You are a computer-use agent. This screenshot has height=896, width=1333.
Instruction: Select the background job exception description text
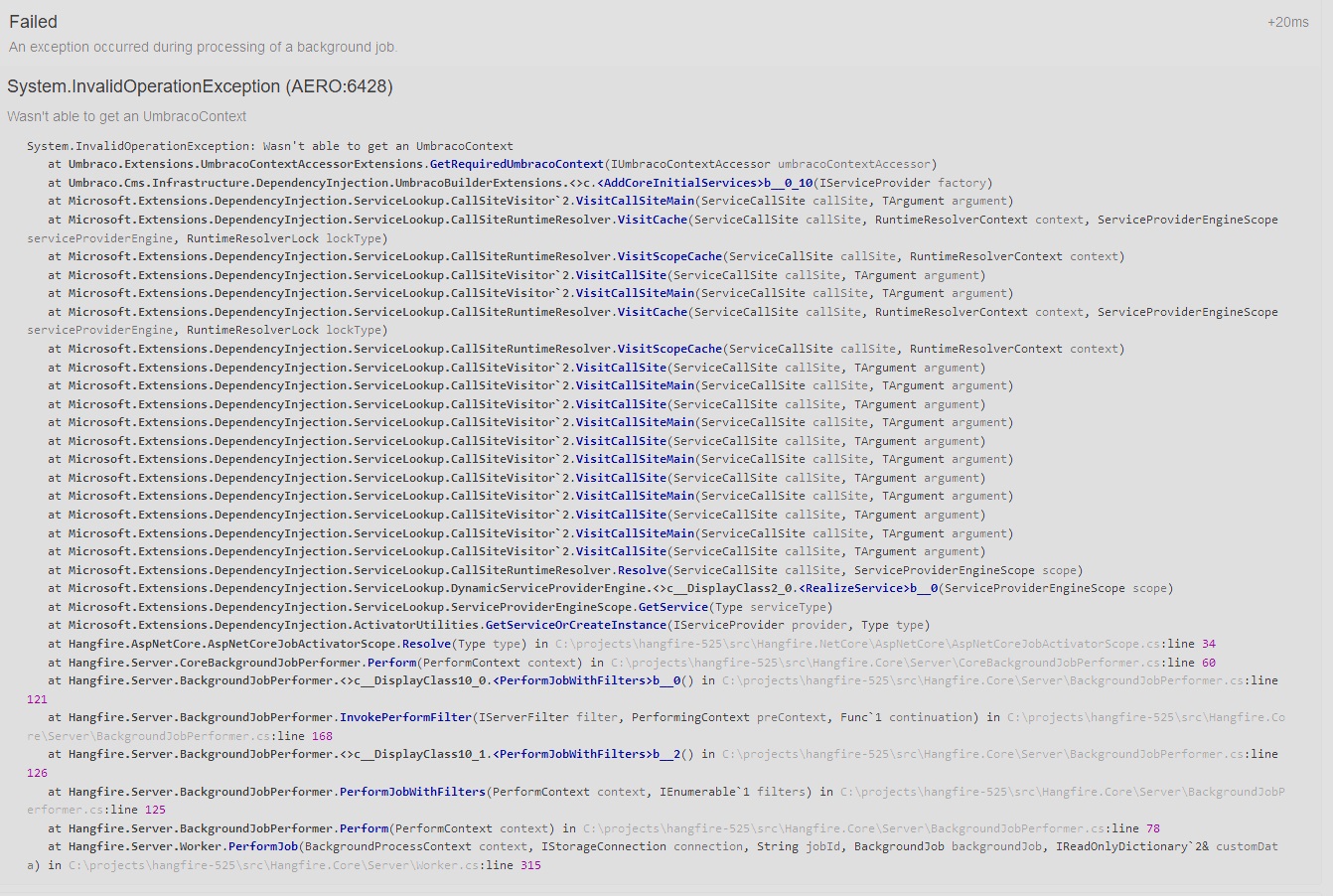[203, 47]
